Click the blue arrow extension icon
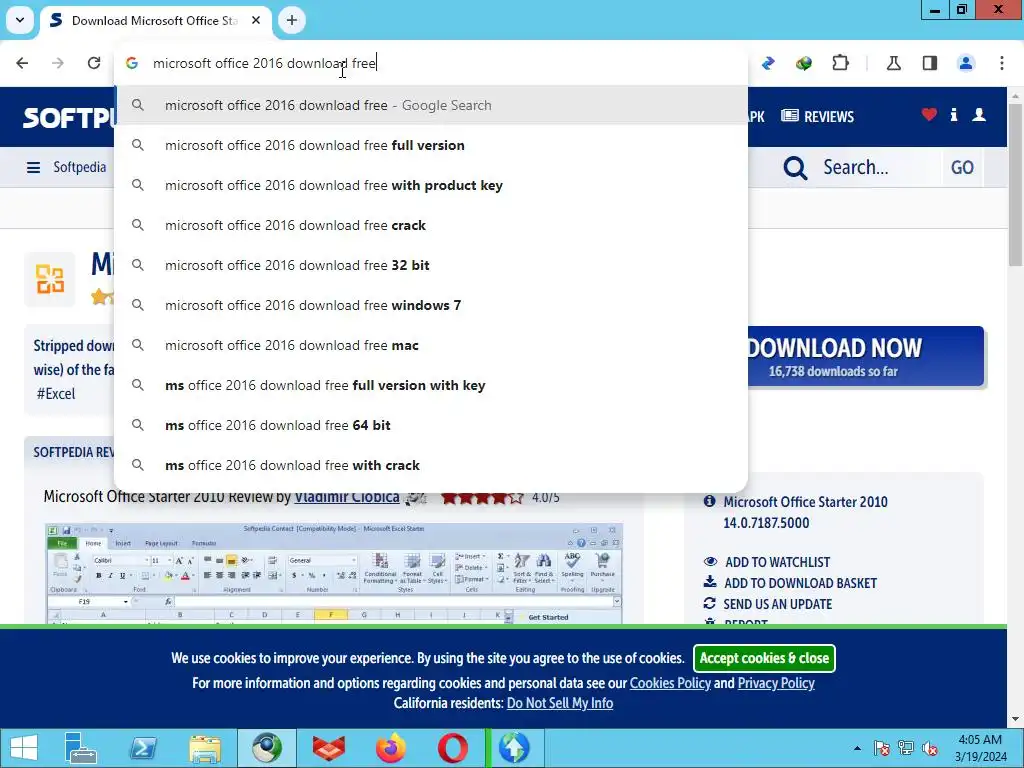The height and width of the screenshot is (768, 1024). pyautogui.click(x=768, y=63)
